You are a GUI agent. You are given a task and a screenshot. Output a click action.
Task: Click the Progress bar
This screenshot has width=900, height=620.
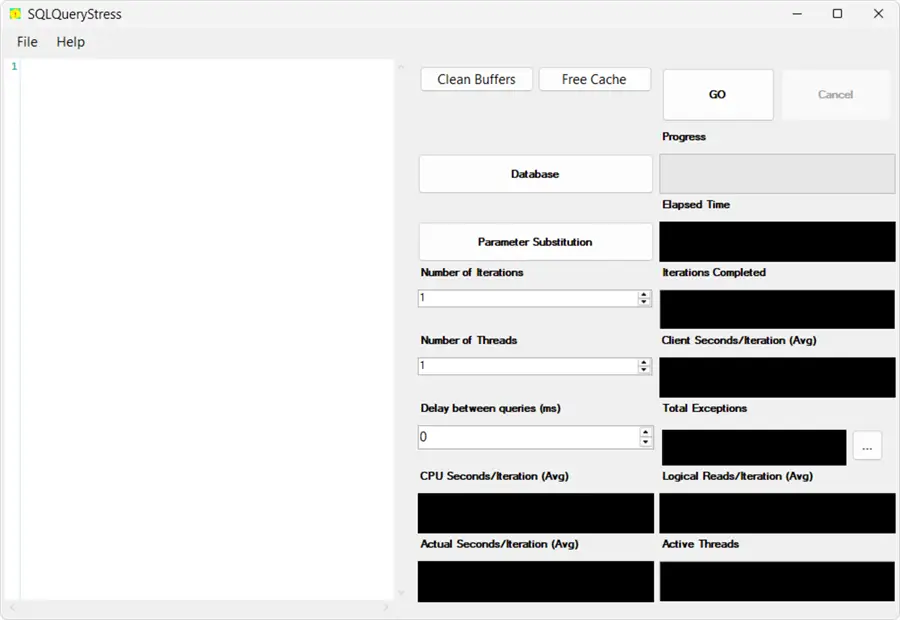coord(777,173)
